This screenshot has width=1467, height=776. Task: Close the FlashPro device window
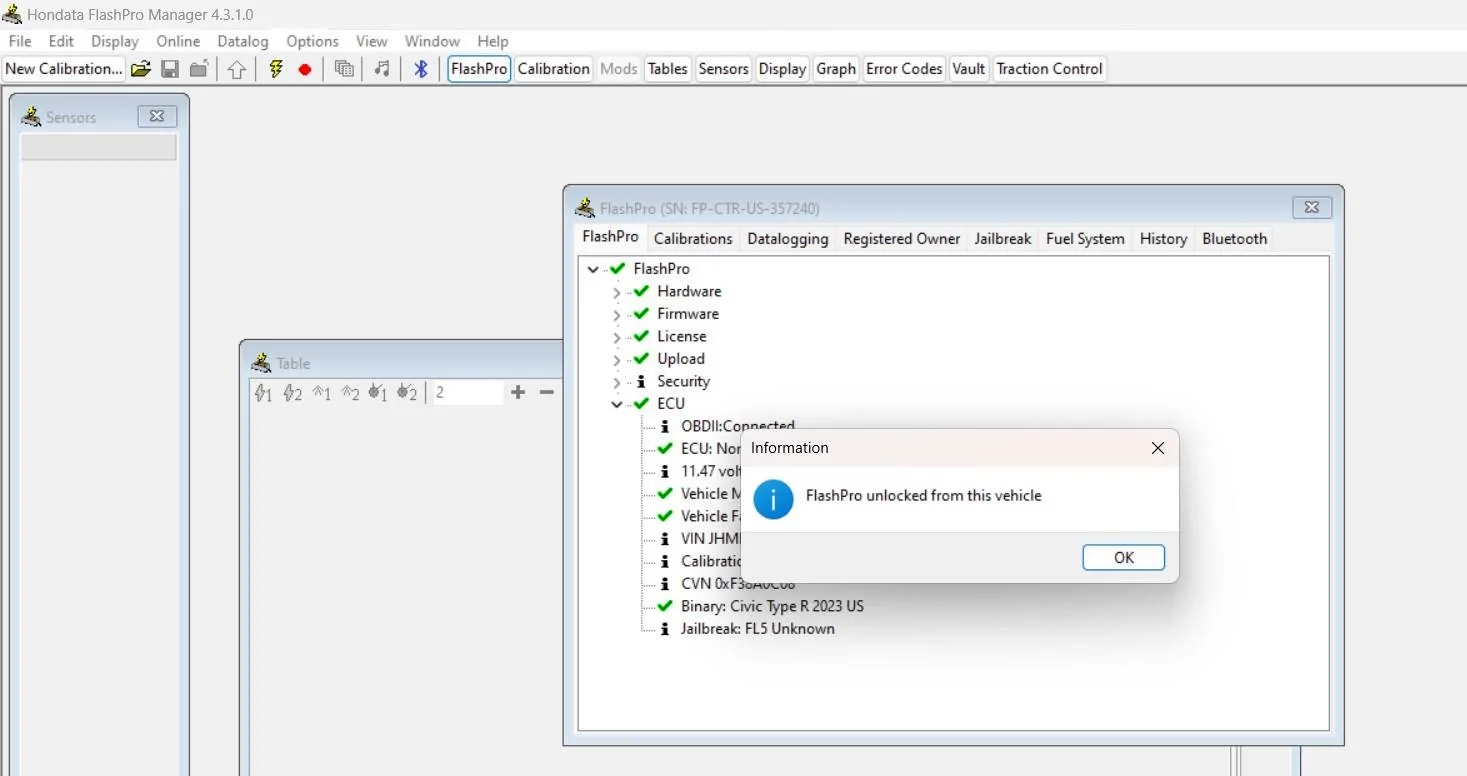pos(1312,208)
